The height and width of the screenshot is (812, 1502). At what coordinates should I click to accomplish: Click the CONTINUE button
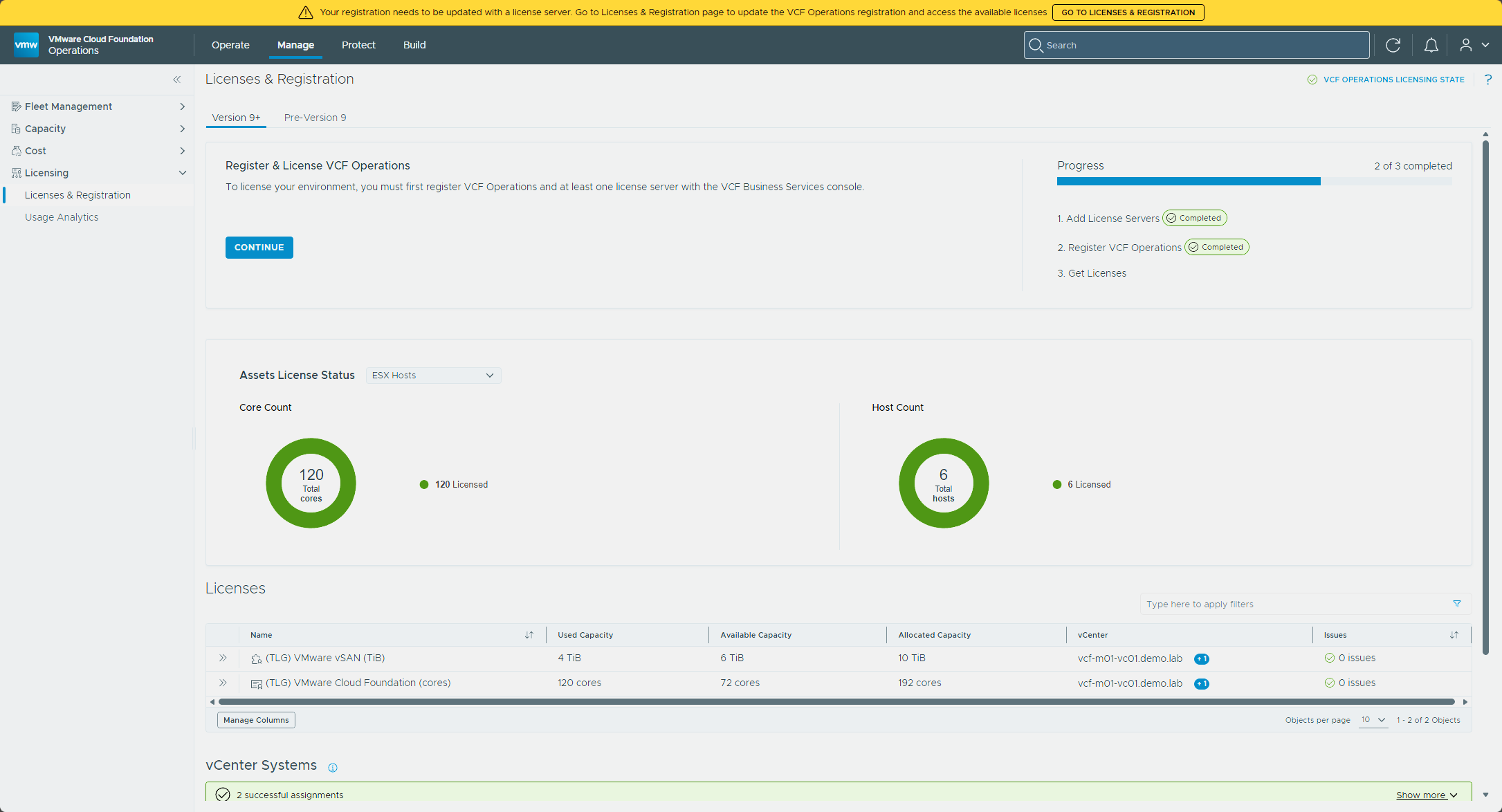pyautogui.click(x=259, y=248)
